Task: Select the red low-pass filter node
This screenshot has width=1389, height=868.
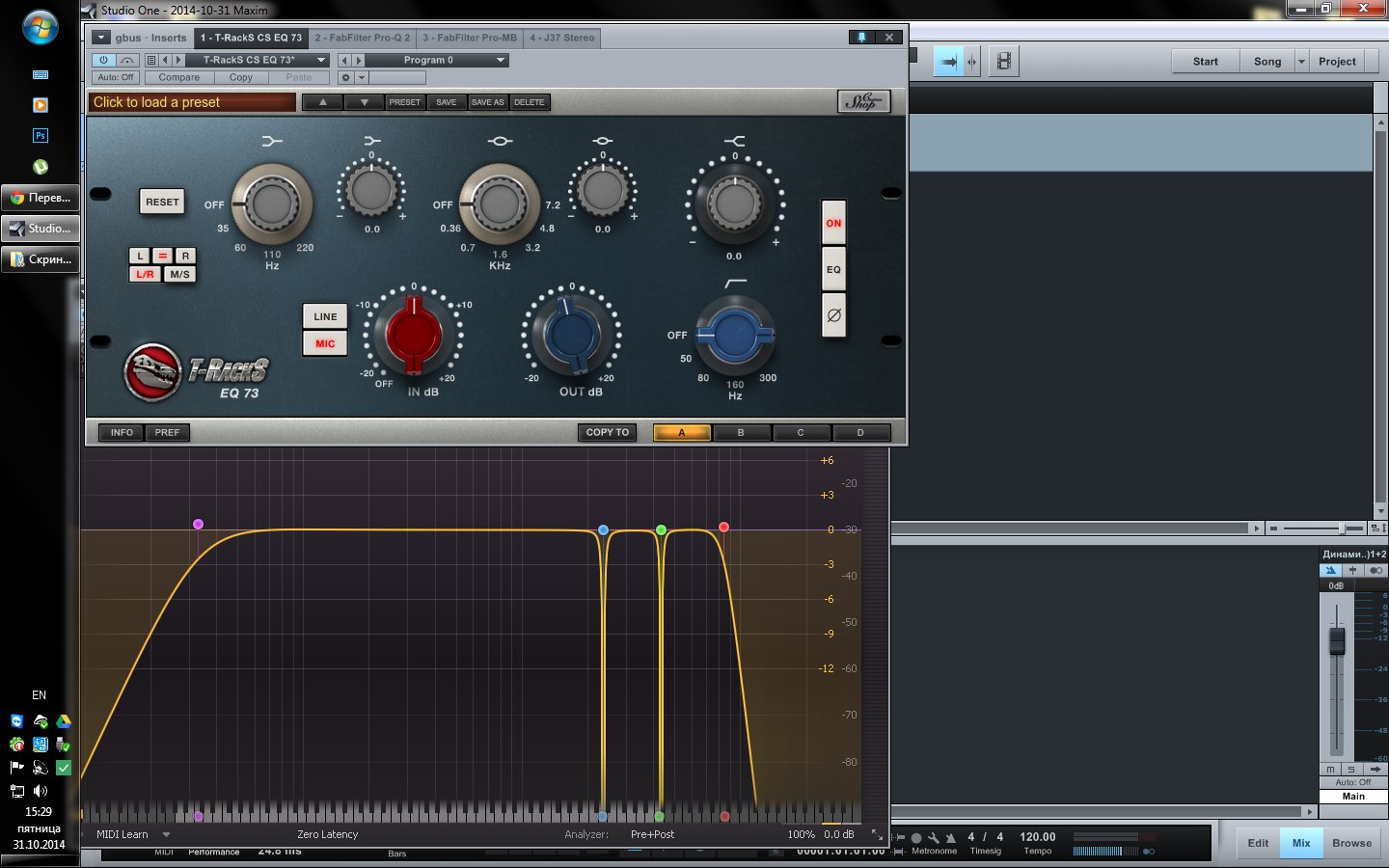Action: point(723,527)
